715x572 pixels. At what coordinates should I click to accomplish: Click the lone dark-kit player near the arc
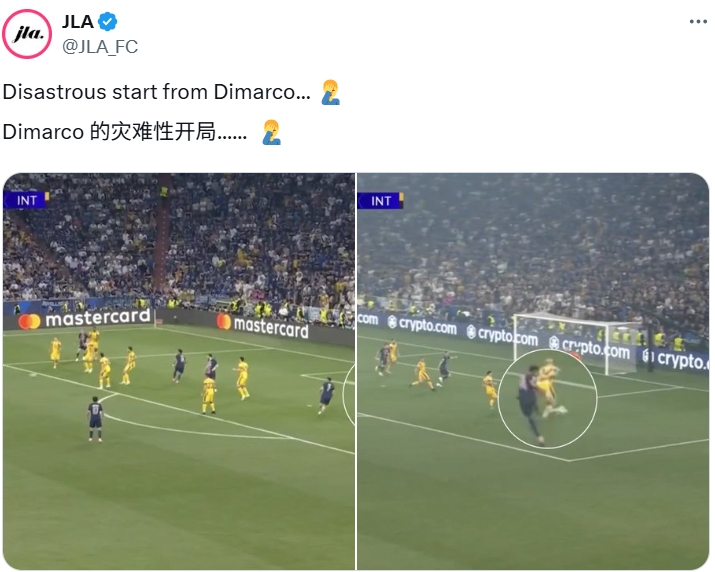tap(95, 418)
